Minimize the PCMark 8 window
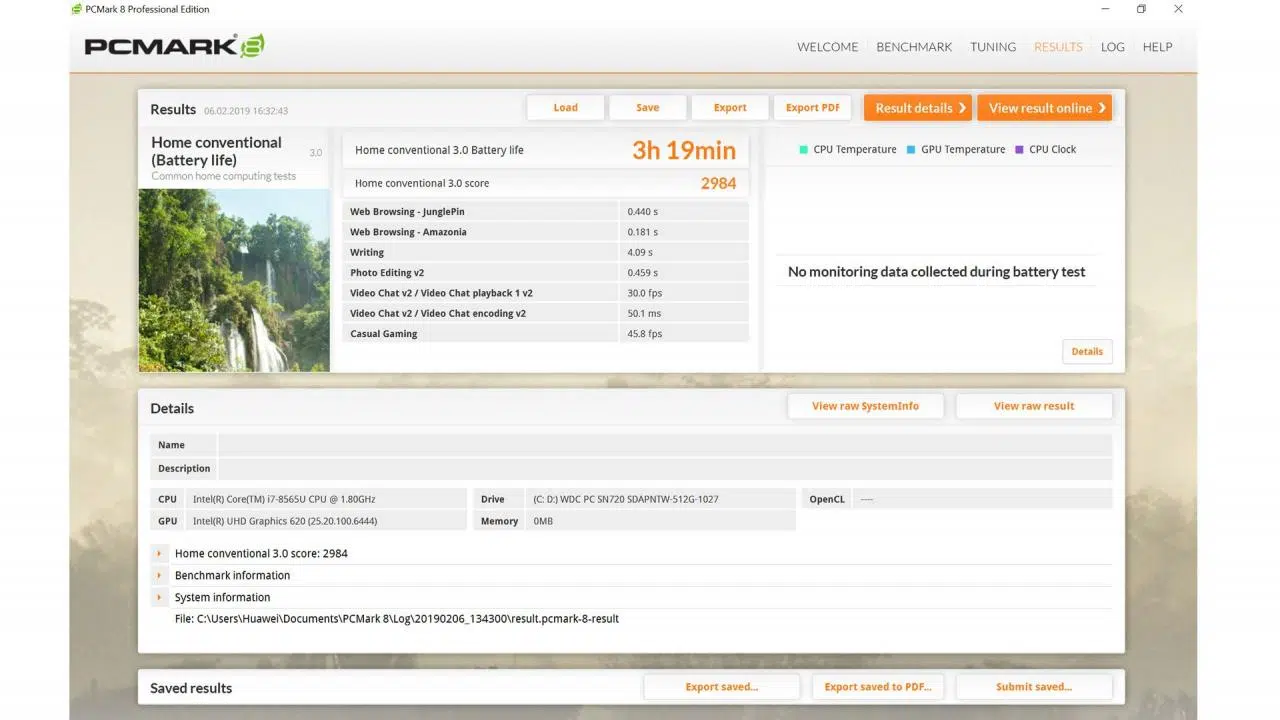The width and height of the screenshot is (1280, 720). click(x=1104, y=9)
